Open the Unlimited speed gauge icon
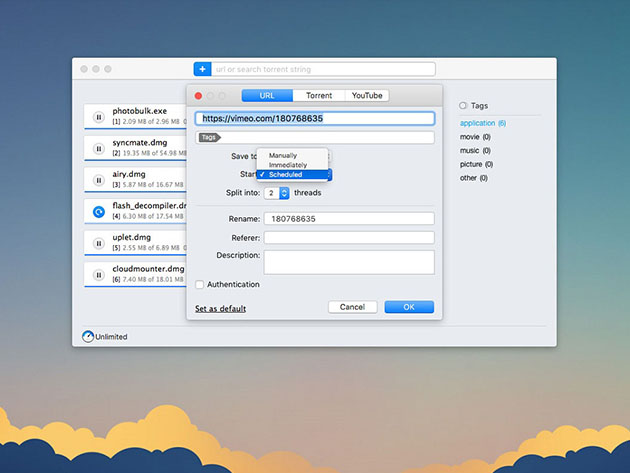 pyautogui.click(x=88, y=337)
